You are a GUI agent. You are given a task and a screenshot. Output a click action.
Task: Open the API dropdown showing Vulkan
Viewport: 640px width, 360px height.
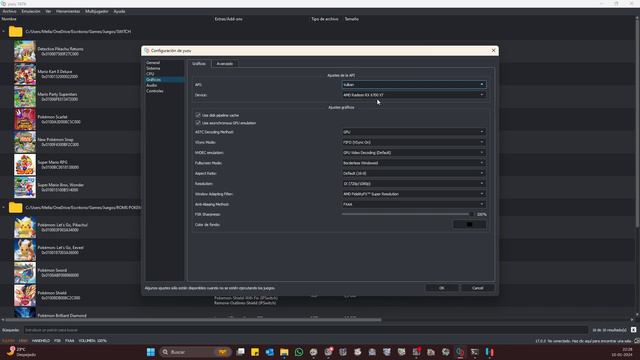tap(414, 84)
